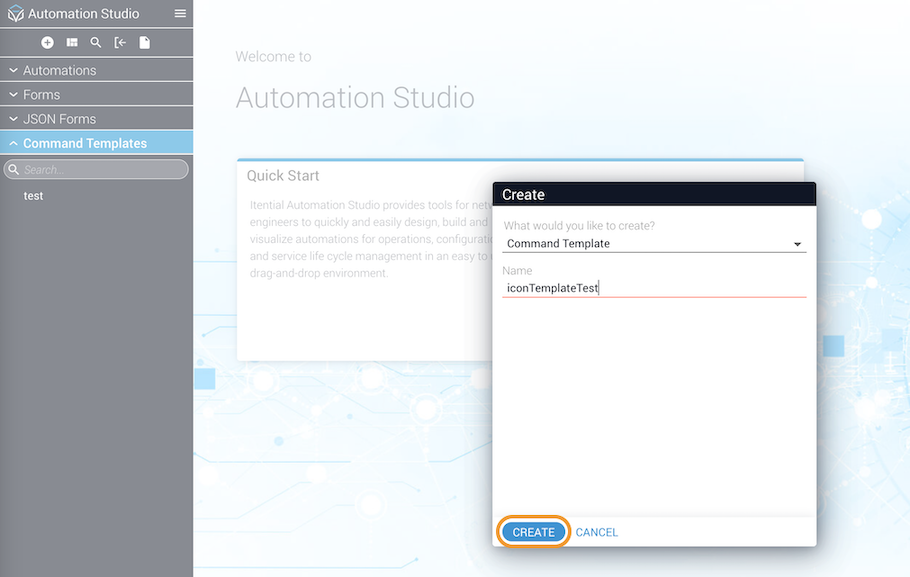Click the CANCEL link in Create dialog
Image resolution: width=910 pixels, height=577 pixels.
click(597, 532)
